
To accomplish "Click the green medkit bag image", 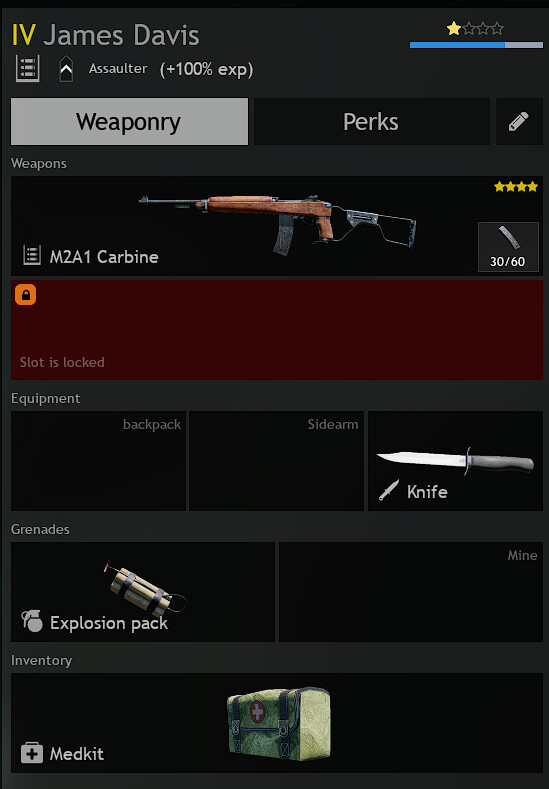I will 279,723.
